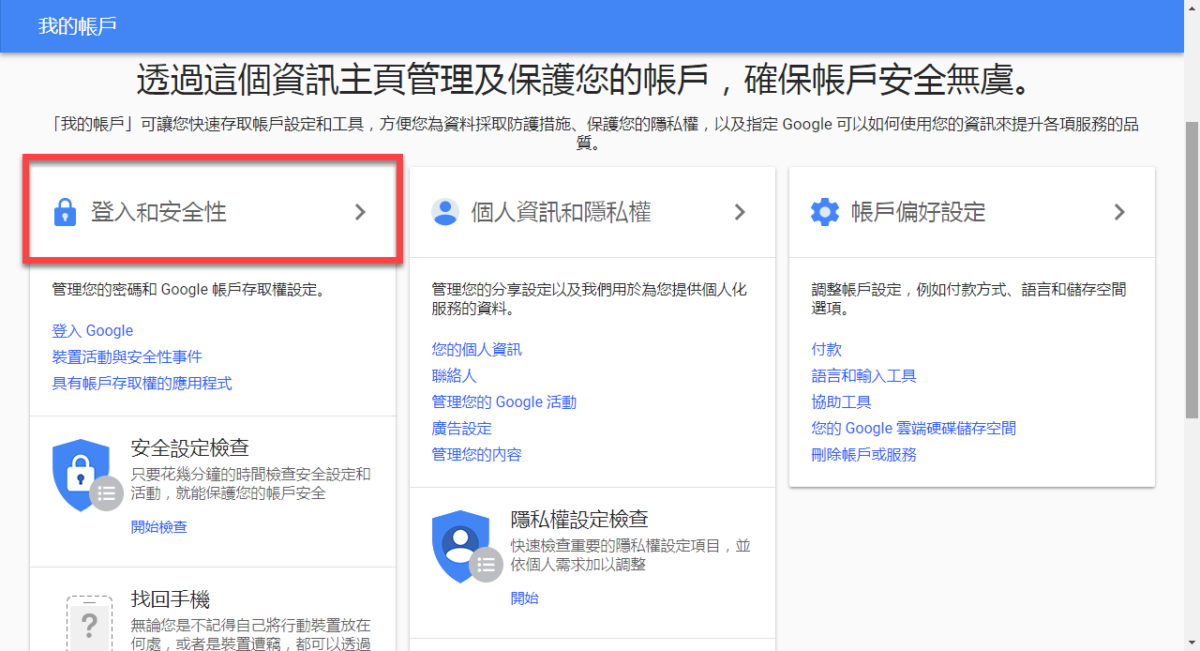1200x651 pixels.
Task: Click the 安全設定檢查 heading
Action: (x=190, y=447)
